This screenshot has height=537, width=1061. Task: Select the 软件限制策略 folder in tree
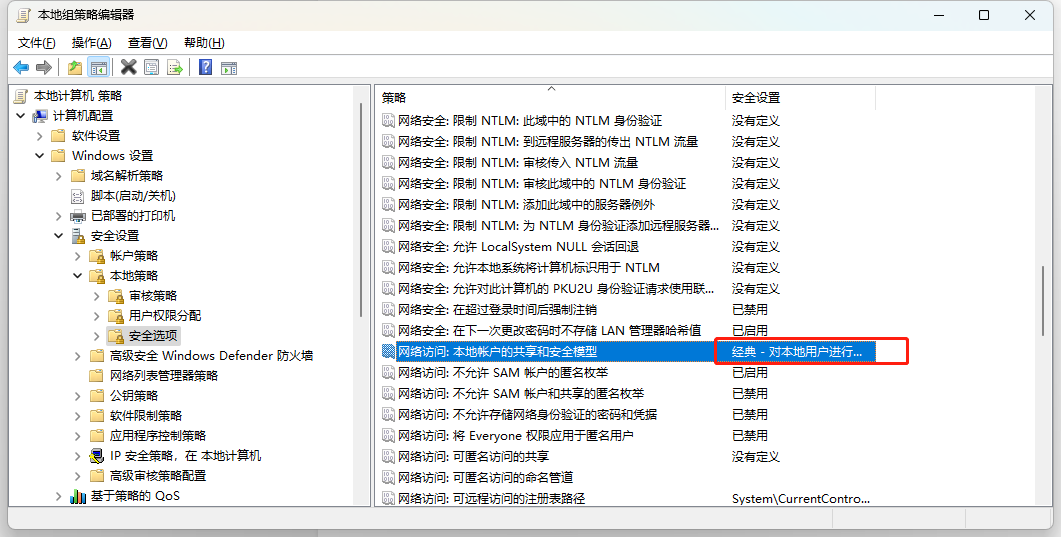point(145,415)
